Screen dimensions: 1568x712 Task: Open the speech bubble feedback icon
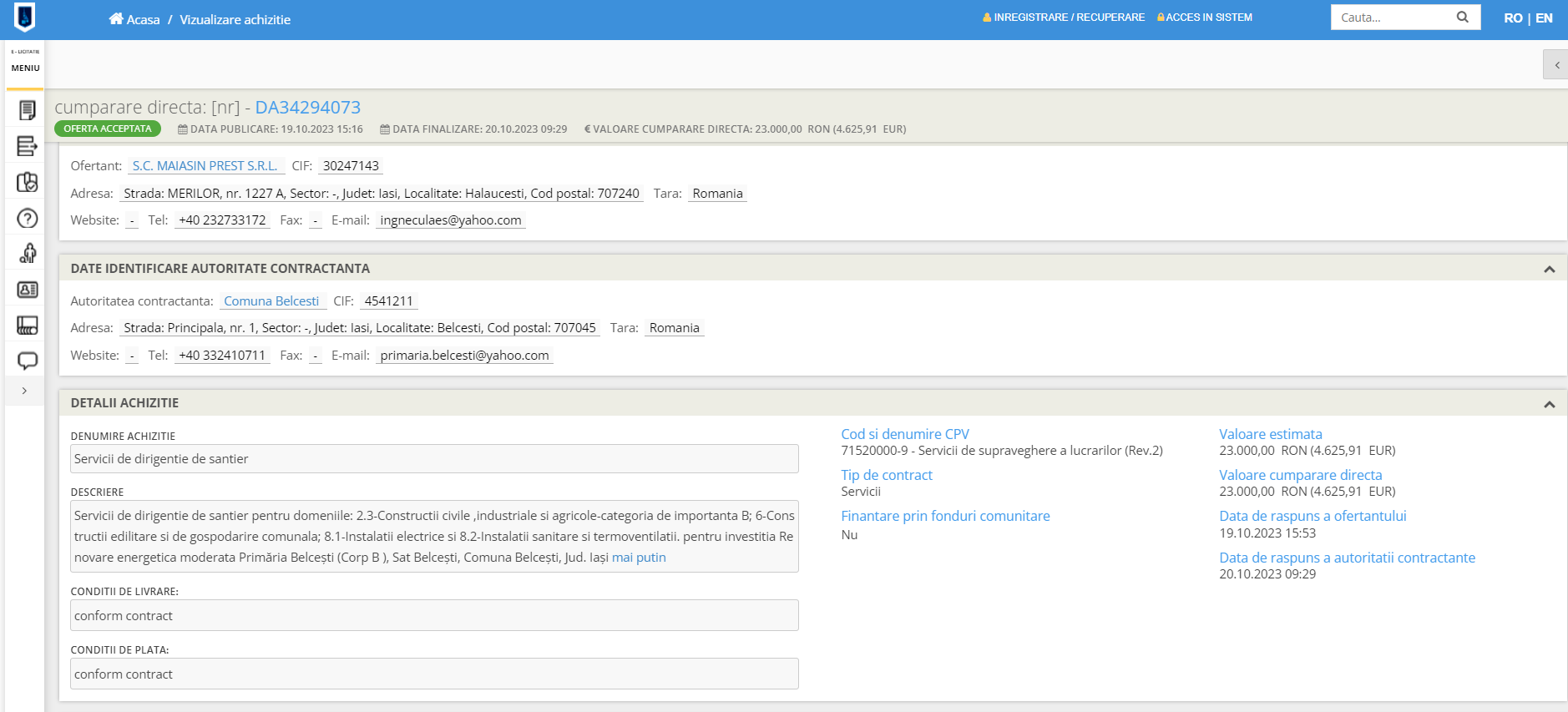27,361
